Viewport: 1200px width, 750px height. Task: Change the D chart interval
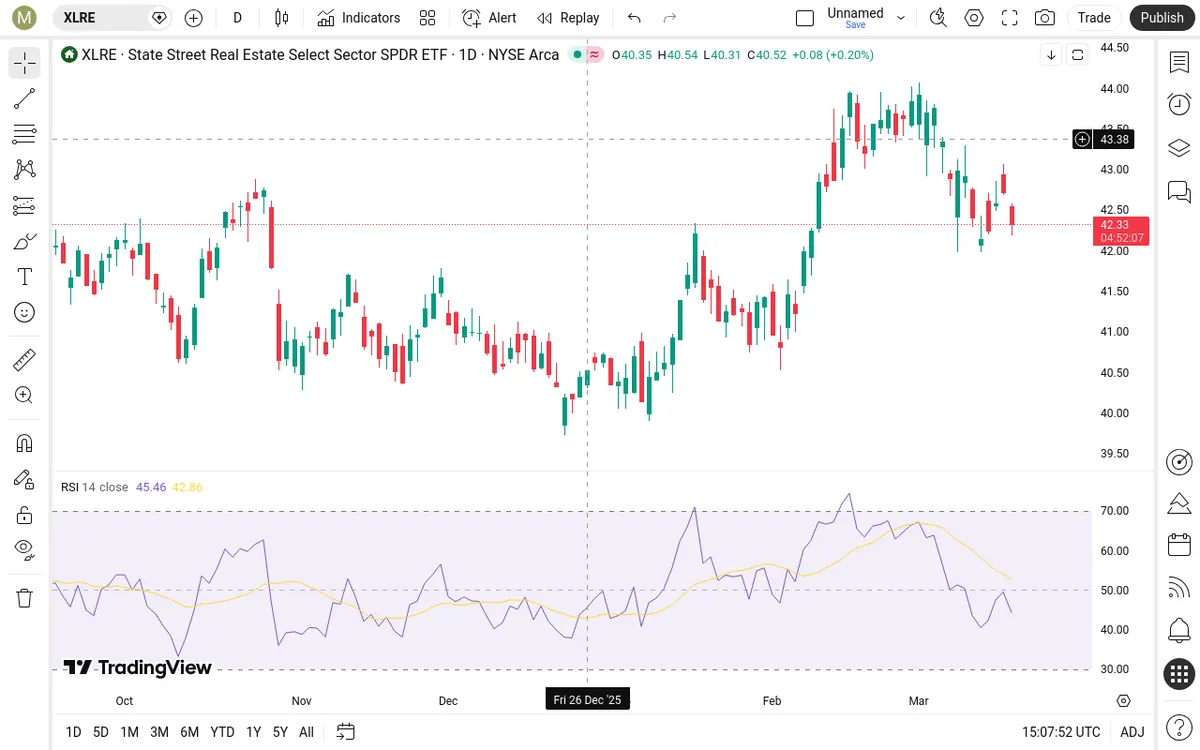[x=237, y=18]
